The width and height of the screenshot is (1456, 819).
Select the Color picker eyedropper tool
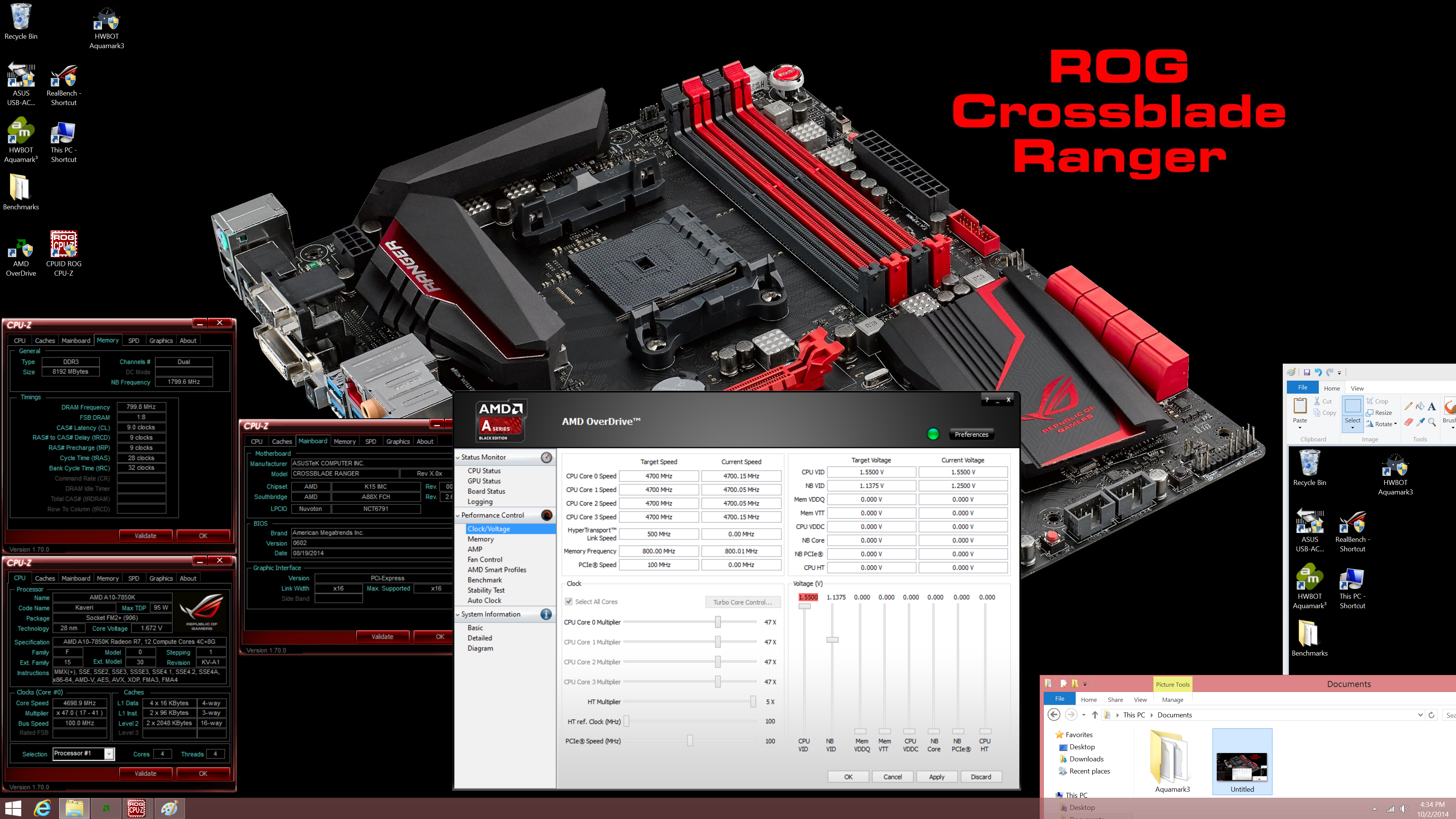tap(1420, 422)
